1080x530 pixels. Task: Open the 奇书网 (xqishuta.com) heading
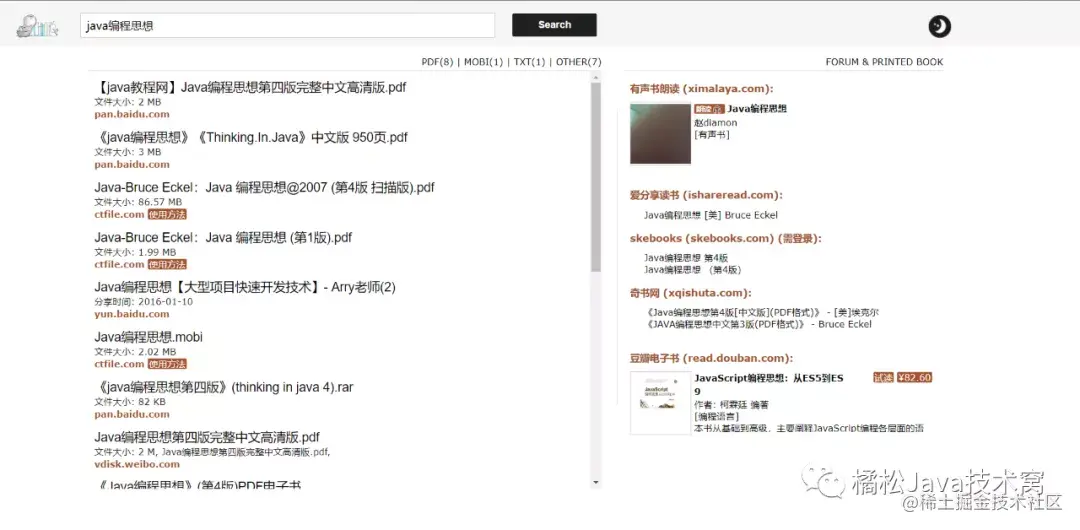[691, 293]
